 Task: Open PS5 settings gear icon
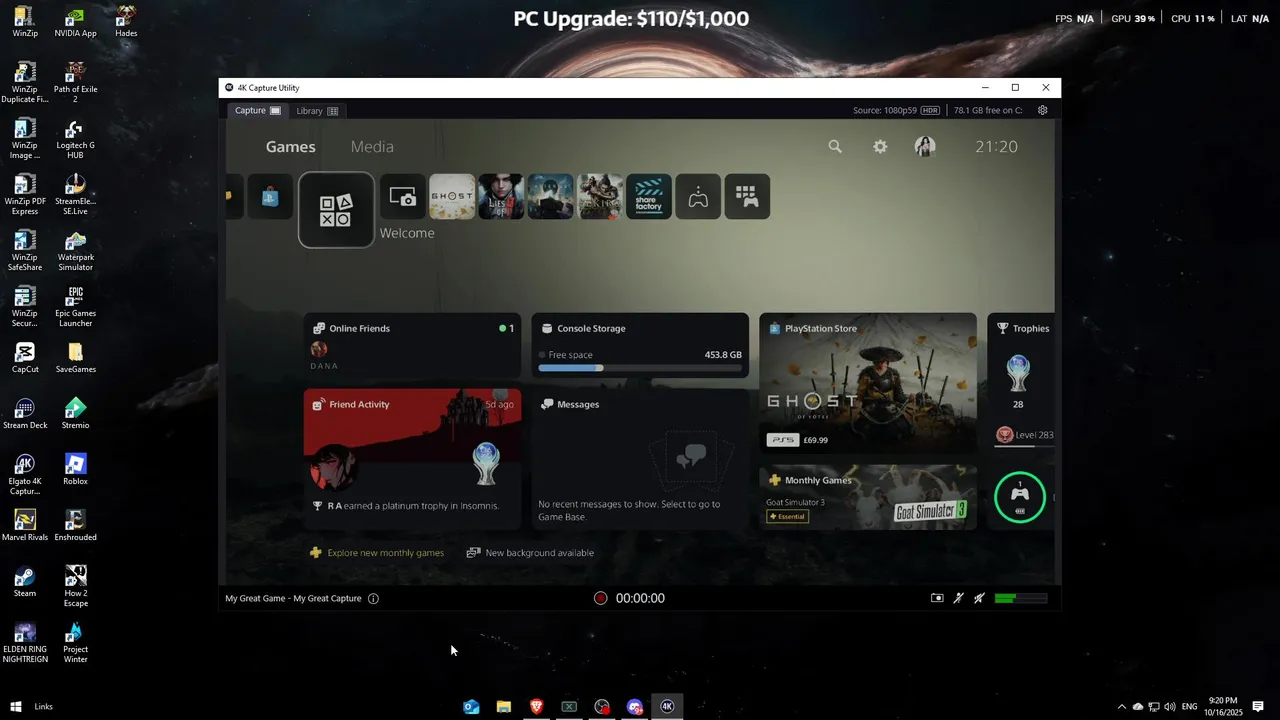(880, 147)
